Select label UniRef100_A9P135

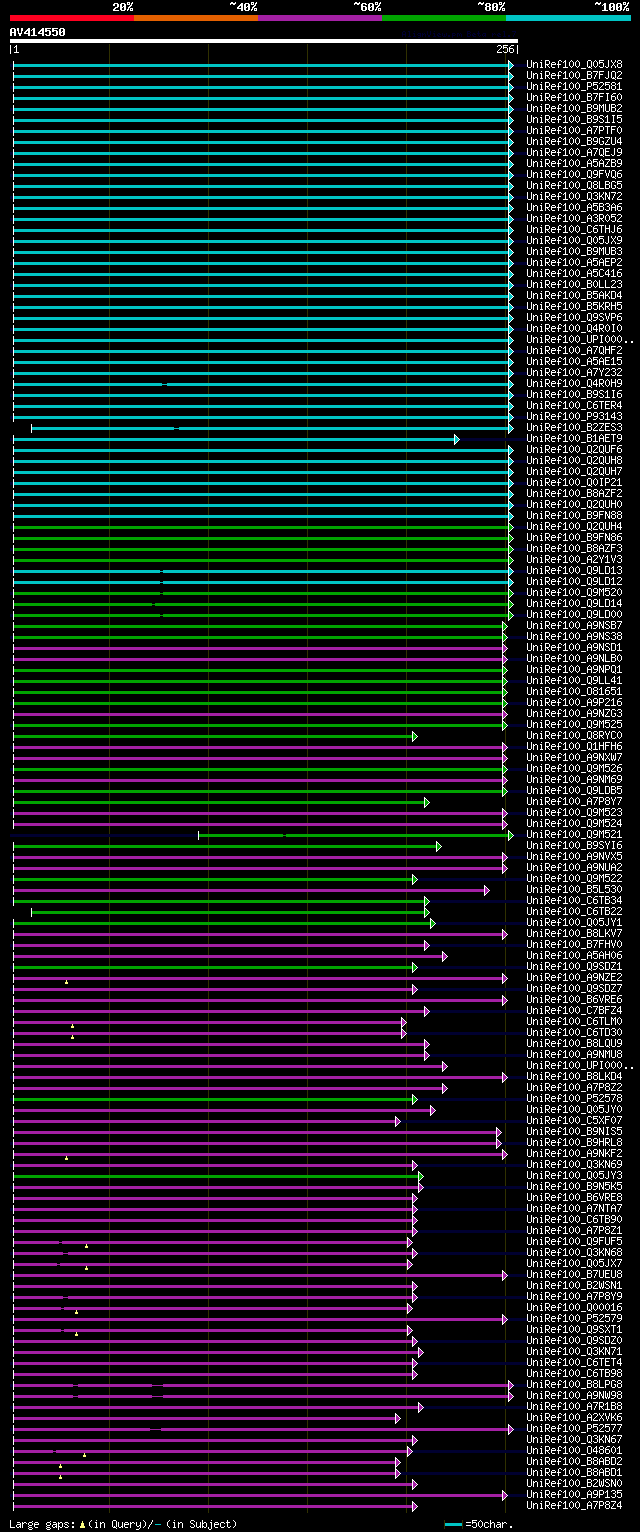pyautogui.click(x=574, y=1494)
